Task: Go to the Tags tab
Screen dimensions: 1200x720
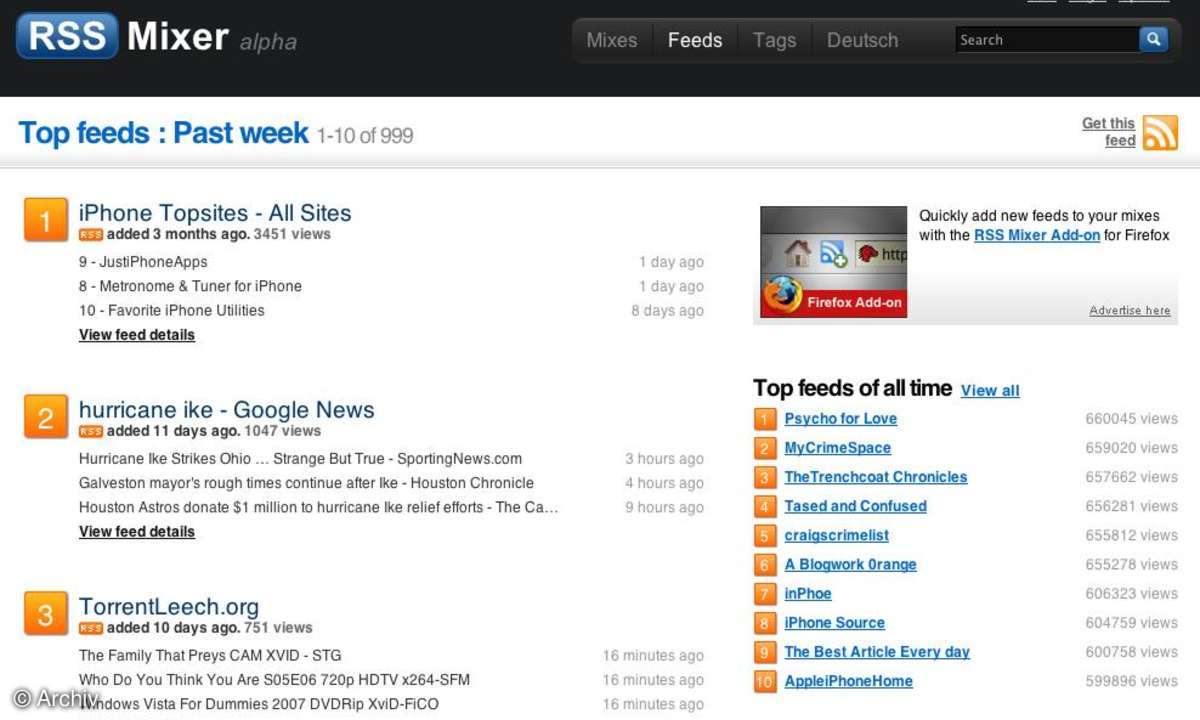Action: coord(775,40)
